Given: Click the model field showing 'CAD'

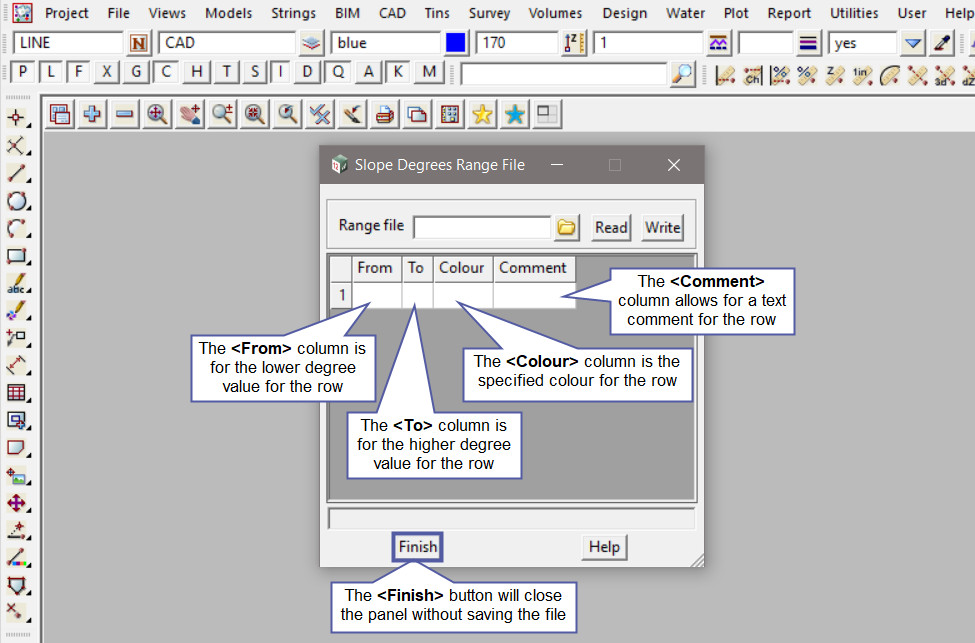Looking at the screenshot, I should pyautogui.click(x=227, y=43).
